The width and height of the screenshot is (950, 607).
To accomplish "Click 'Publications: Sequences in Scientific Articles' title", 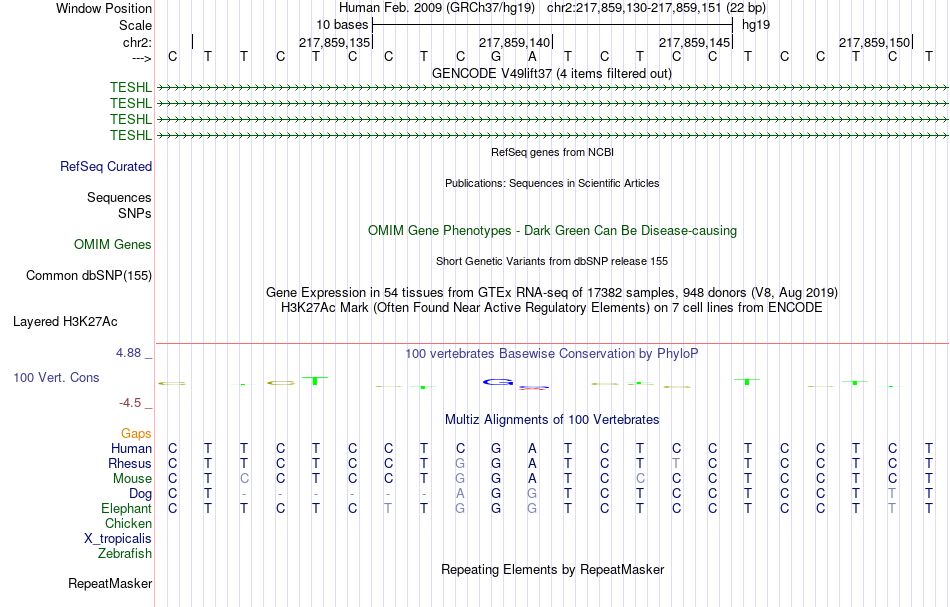I will pos(552,183).
